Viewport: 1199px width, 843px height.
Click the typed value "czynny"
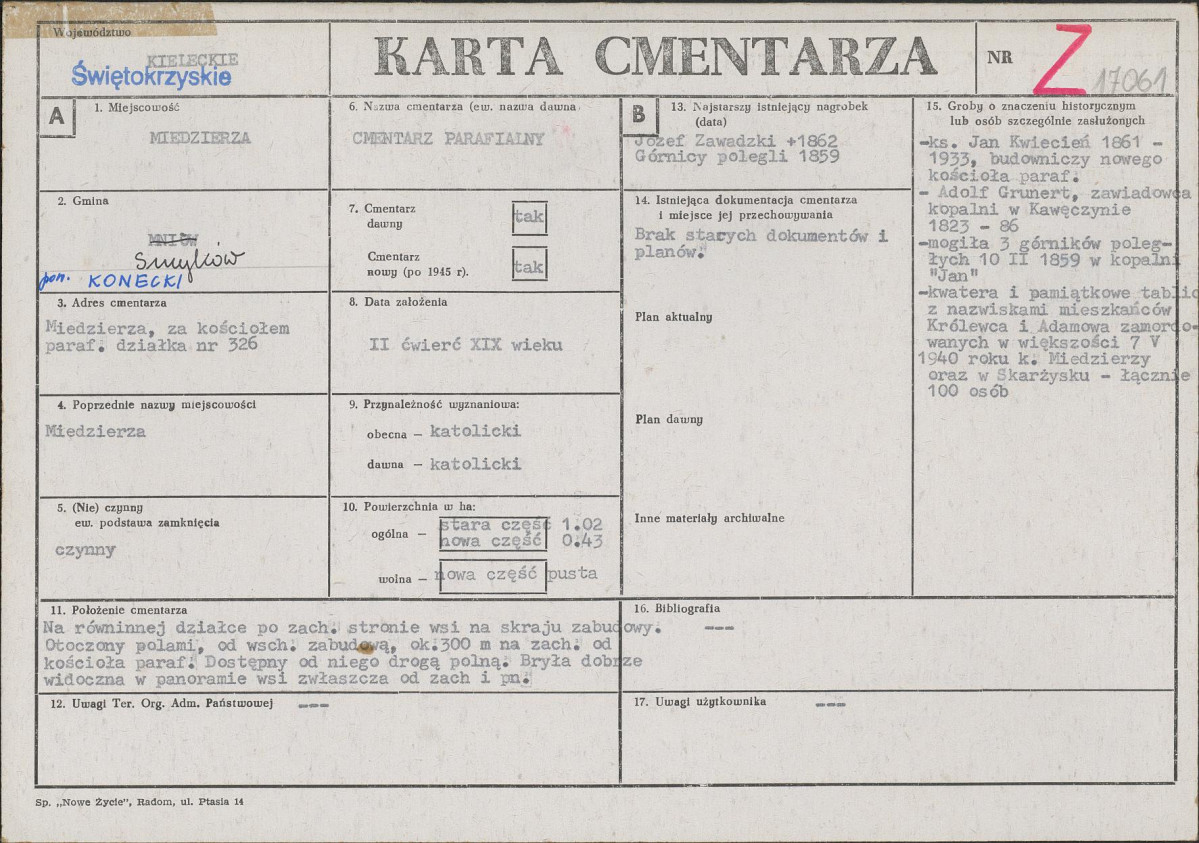(85, 550)
